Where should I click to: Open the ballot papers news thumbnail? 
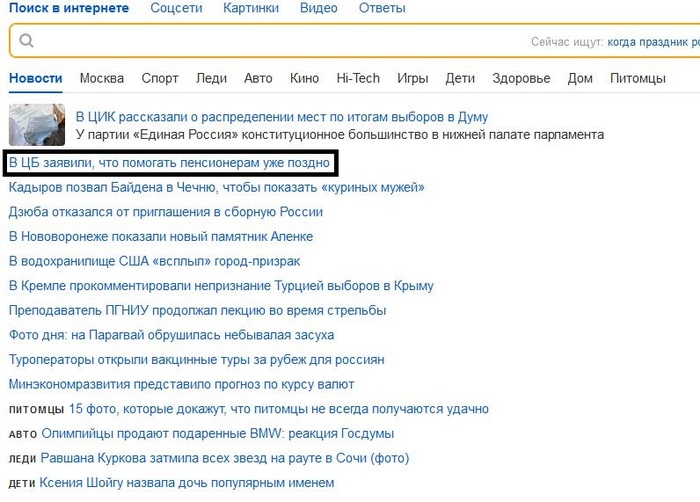click(x=37, y=125)
